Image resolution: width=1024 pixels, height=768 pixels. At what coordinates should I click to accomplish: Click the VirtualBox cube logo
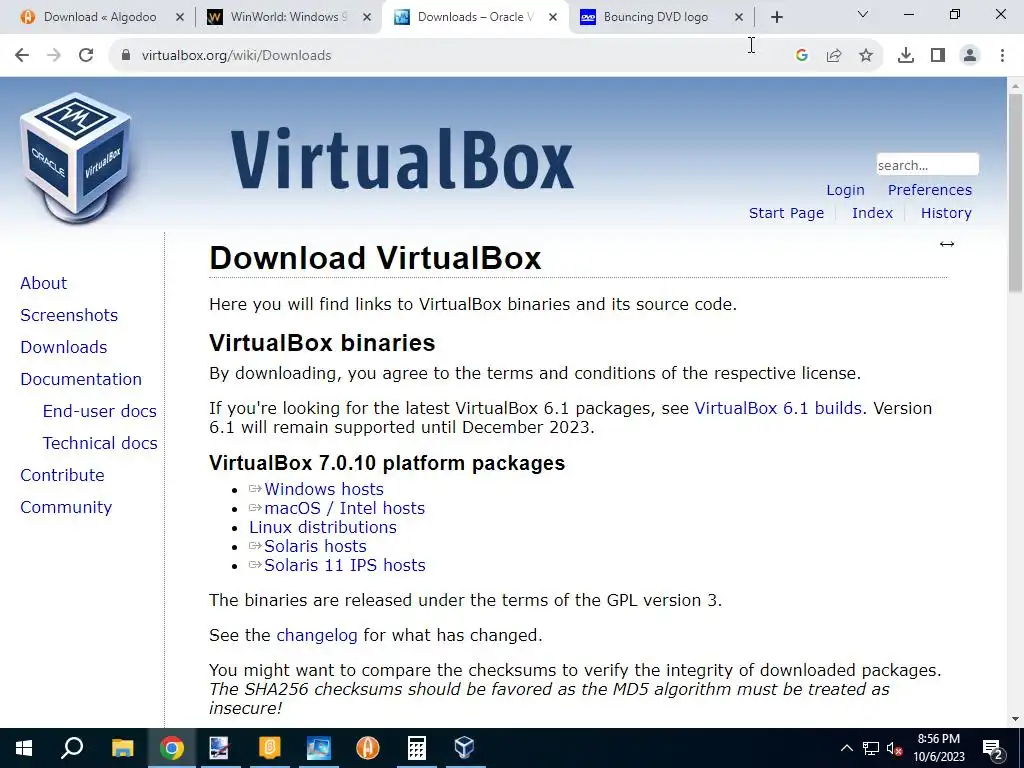[x=75, y=157]
